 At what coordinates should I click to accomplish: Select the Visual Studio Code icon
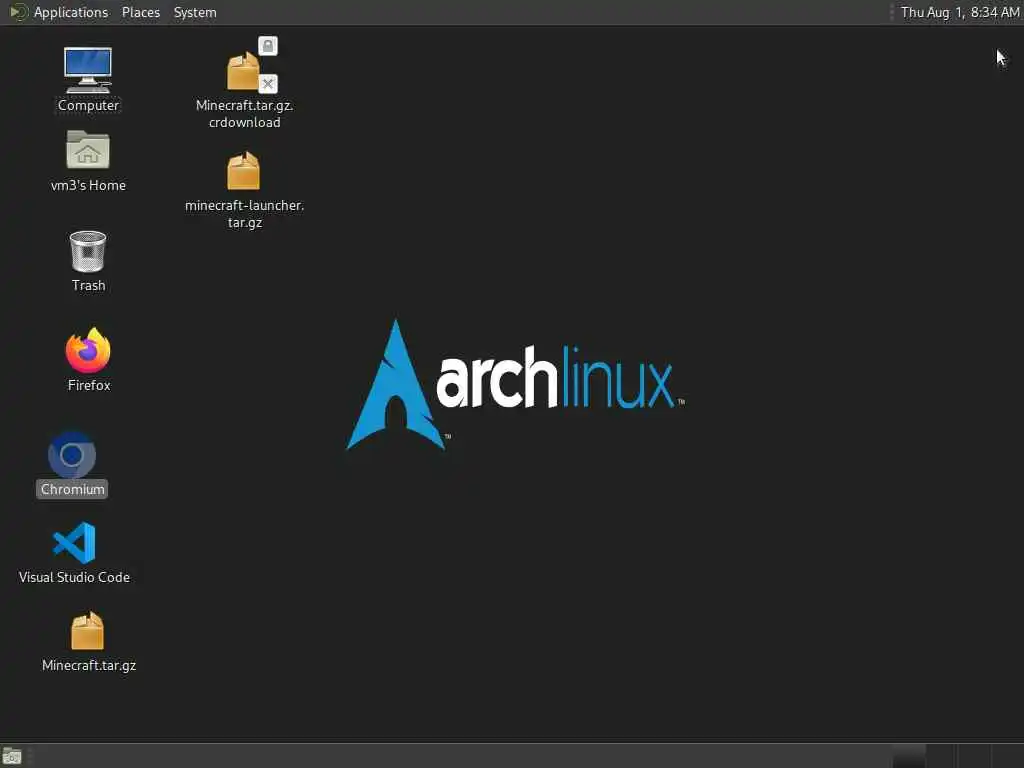click(x=74, y=552)
